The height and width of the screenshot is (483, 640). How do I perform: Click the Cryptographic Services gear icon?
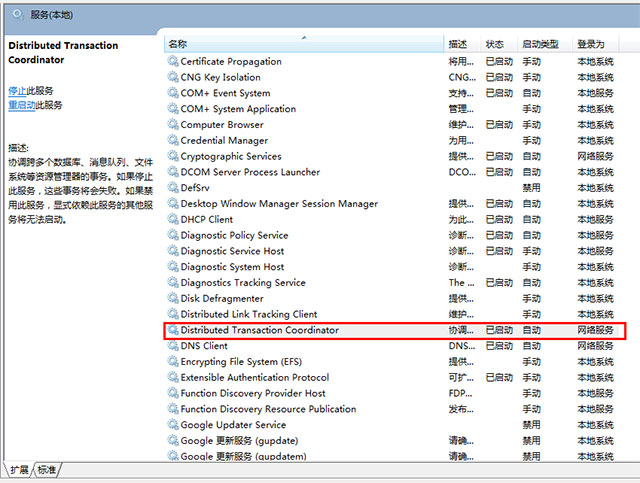pos(173,157)
